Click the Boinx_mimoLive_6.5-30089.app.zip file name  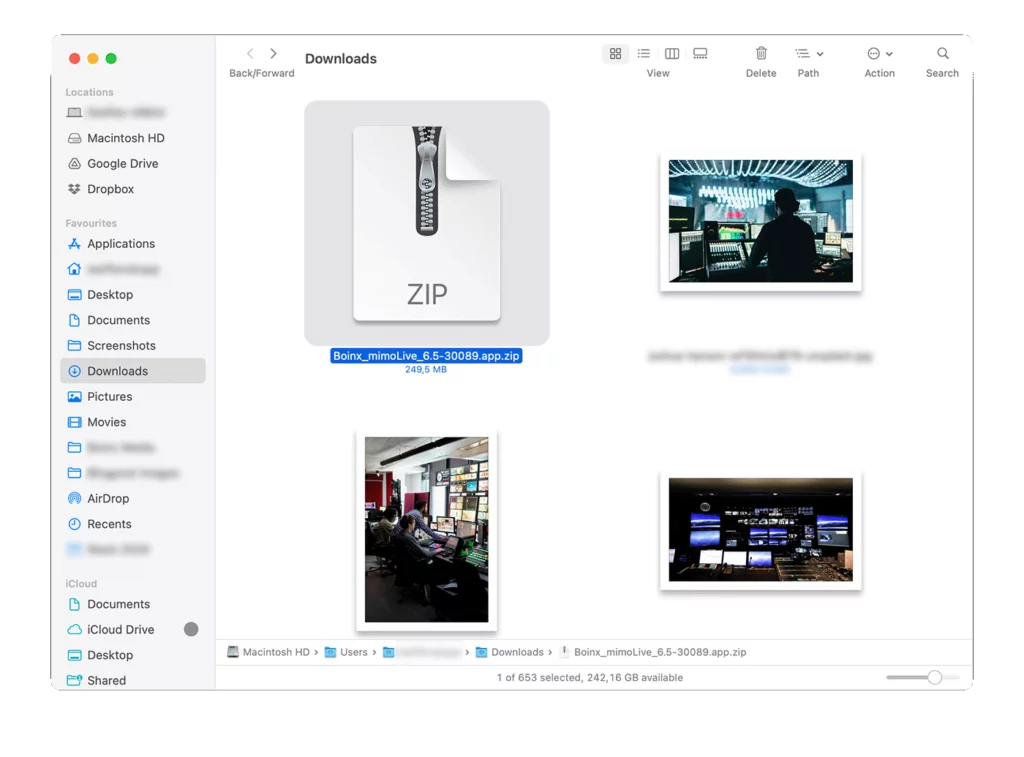pos(426,356)
